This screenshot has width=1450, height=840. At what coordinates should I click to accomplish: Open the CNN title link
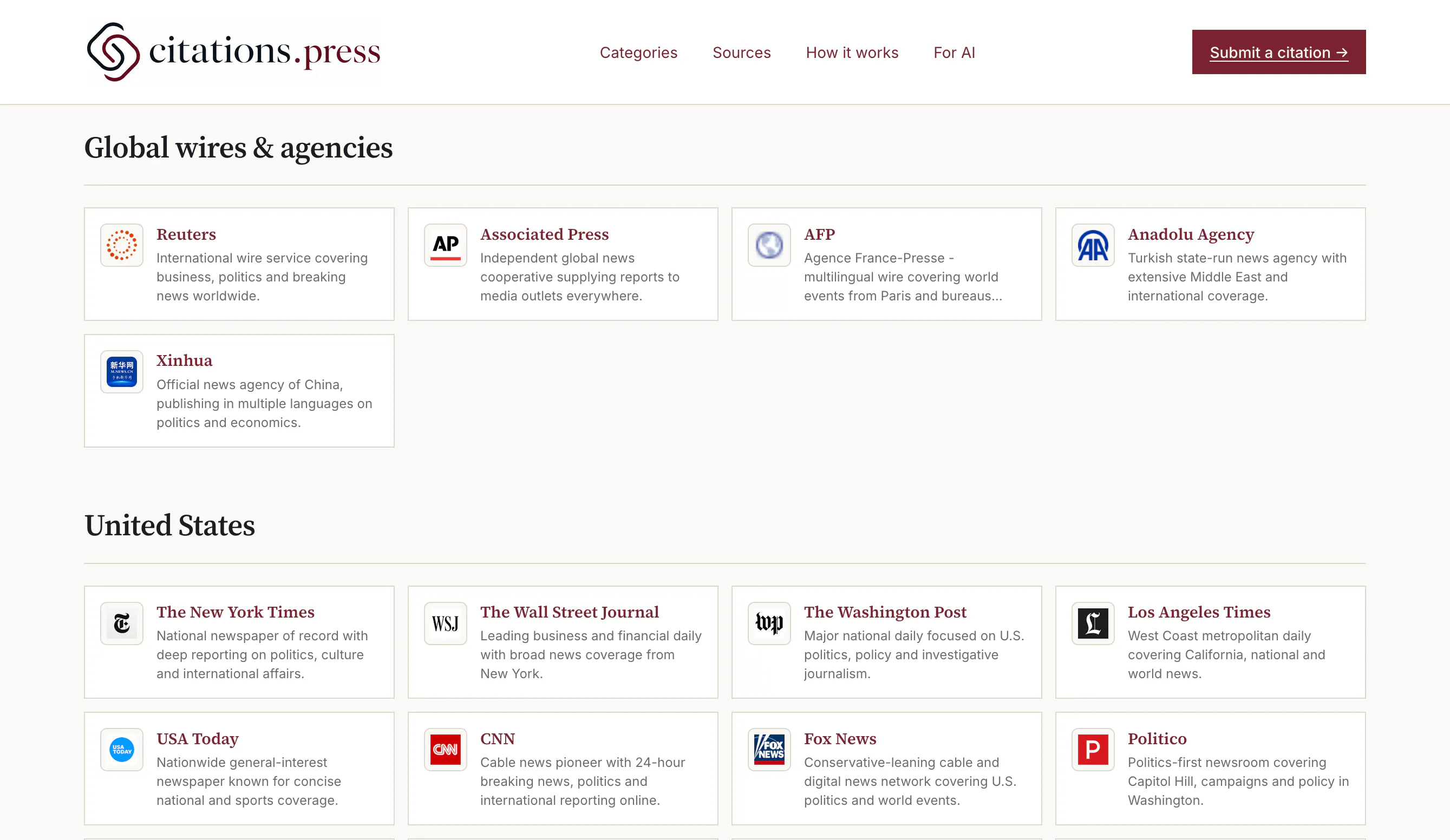[x=497, y=738]
